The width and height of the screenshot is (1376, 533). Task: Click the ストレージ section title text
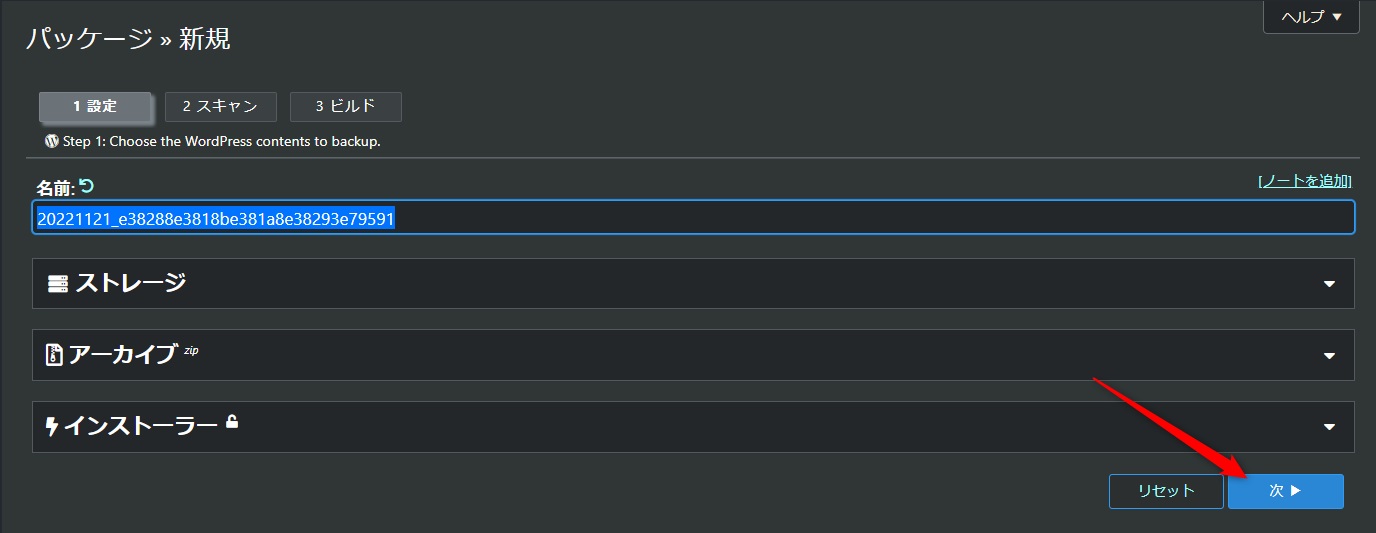point(131,283)
